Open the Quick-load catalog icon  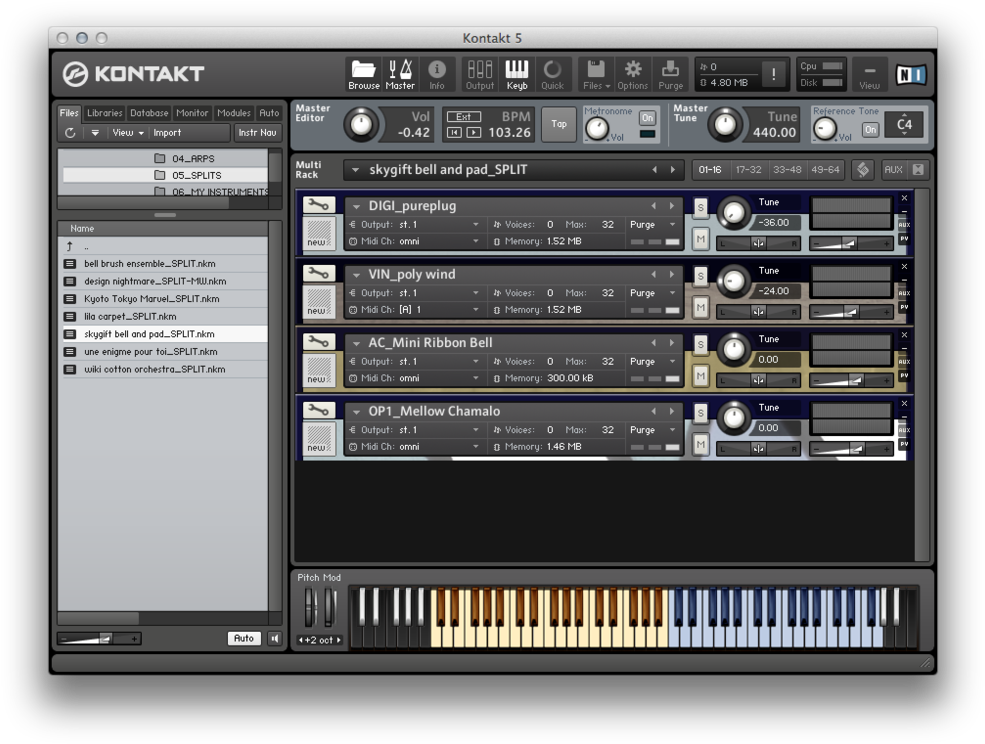pos(553,72)
